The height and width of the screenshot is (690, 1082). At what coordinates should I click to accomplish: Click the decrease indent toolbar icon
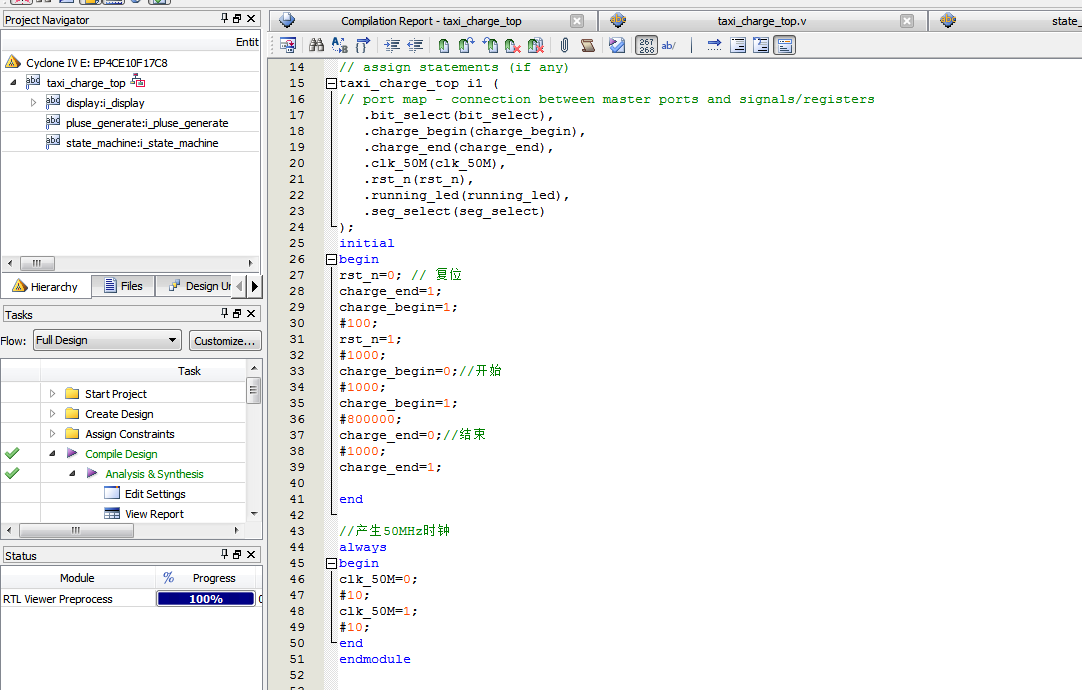[415, 45]
